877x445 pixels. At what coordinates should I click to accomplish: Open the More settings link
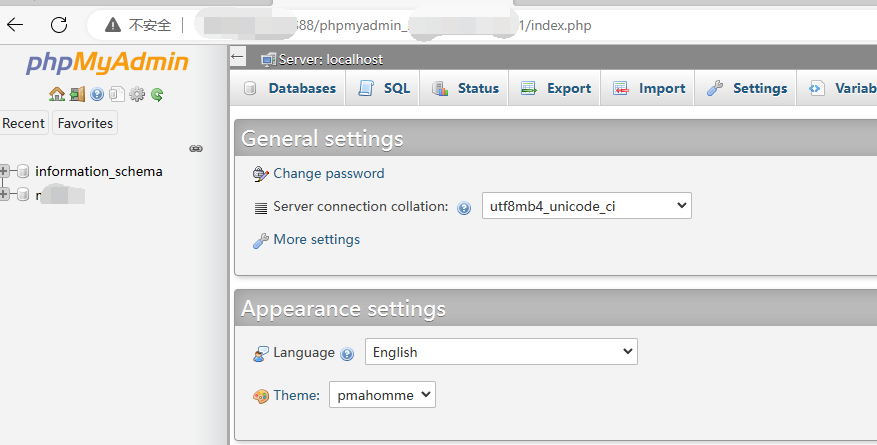pyautogui.click(x=316, y=239)
